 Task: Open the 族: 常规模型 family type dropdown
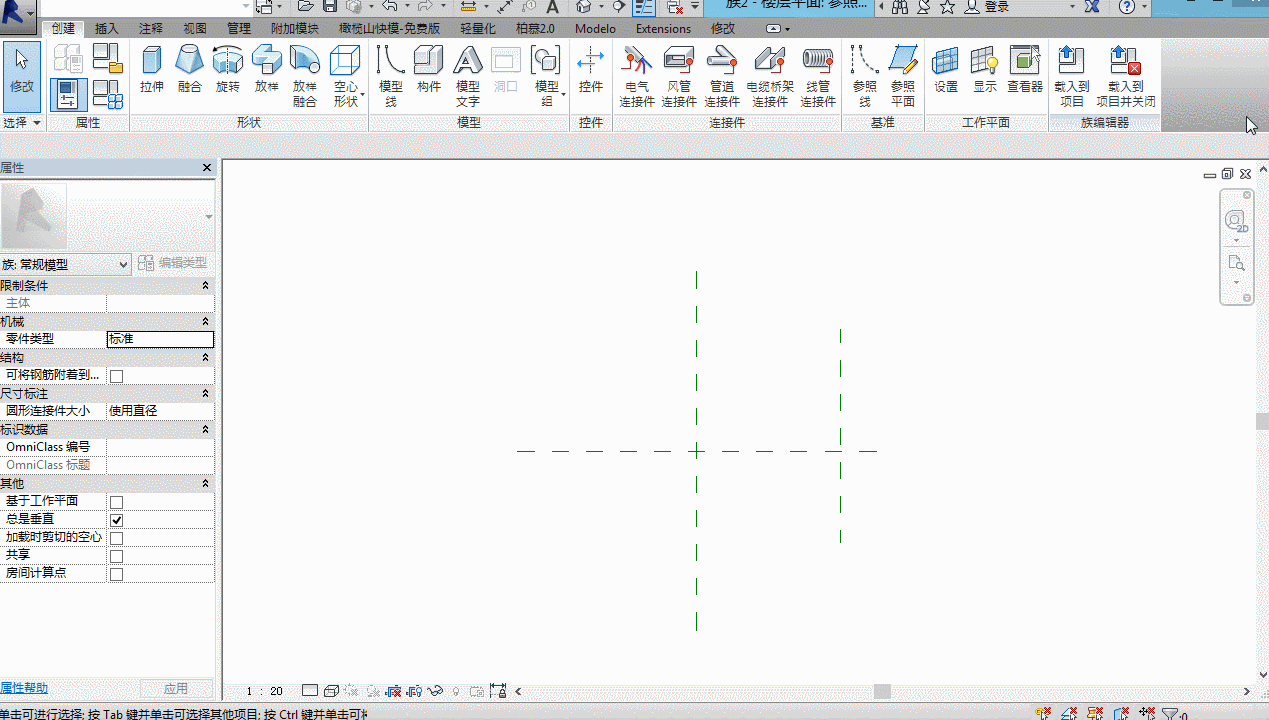click(x=66, y=264)
